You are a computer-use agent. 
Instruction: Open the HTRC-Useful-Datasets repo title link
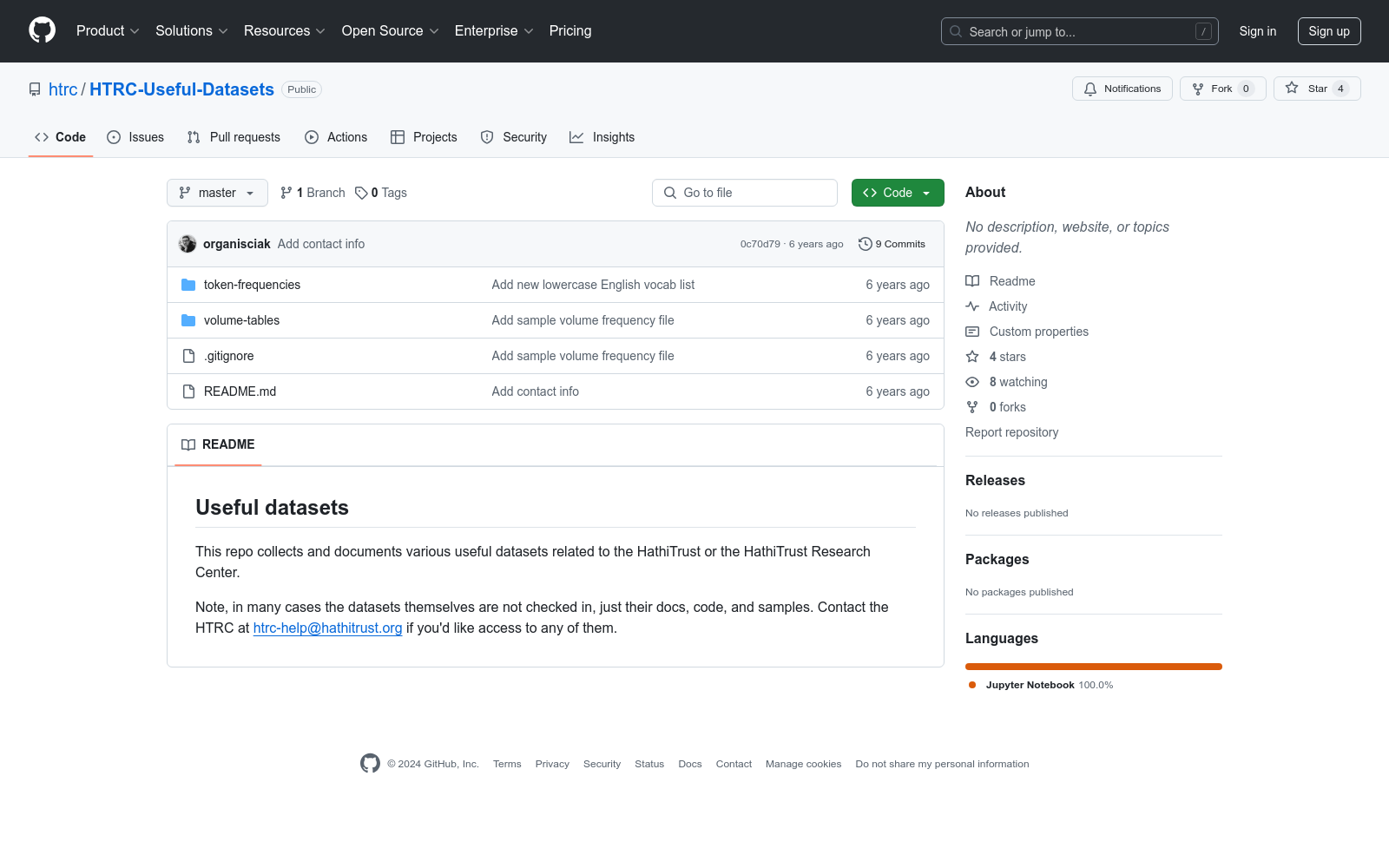tap(181, 89)
